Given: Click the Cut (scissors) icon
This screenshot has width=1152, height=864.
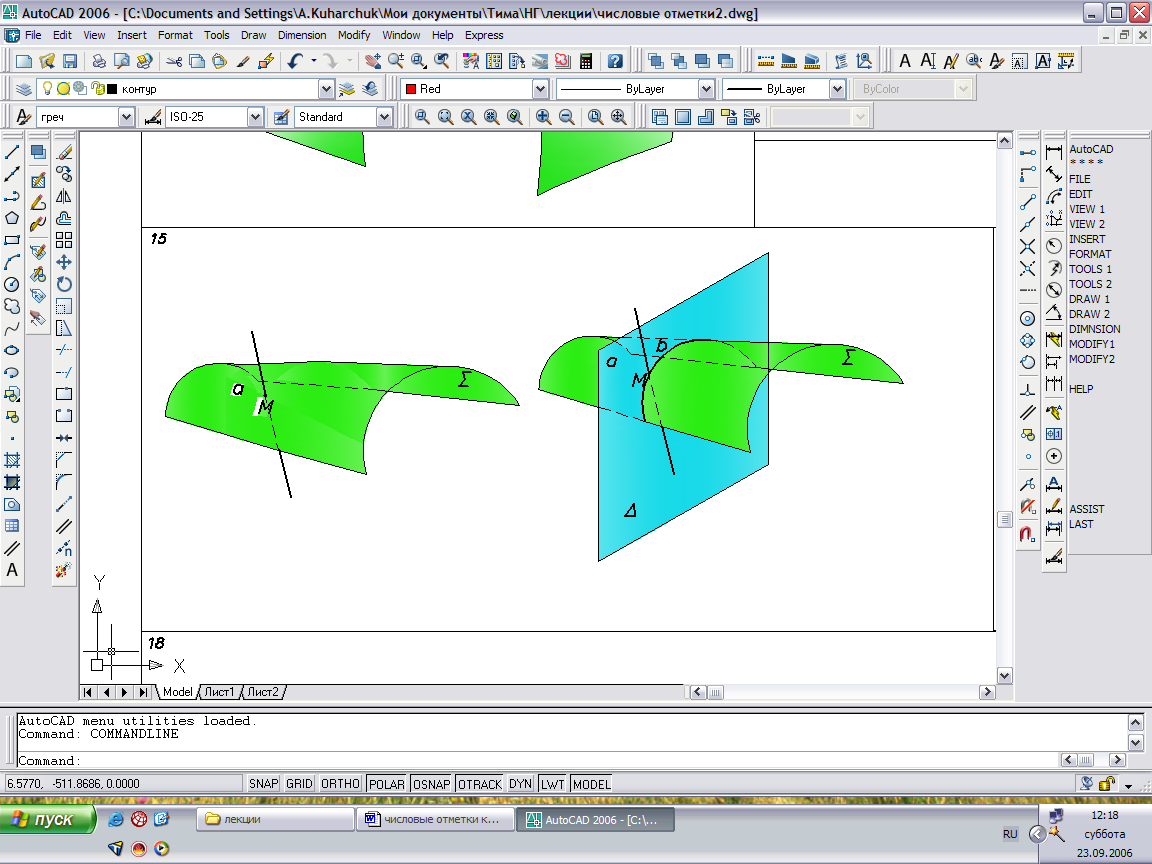Looking at the screenshot, I should 174,61.
